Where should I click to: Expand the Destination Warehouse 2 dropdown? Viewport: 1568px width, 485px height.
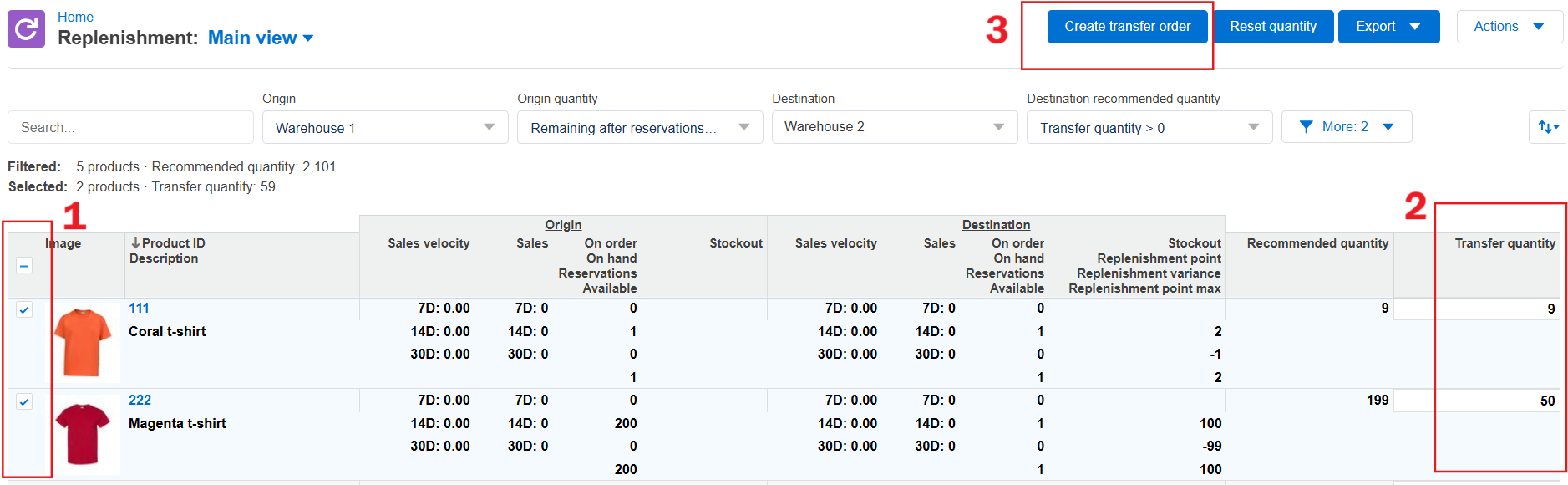tap(895, 127)
